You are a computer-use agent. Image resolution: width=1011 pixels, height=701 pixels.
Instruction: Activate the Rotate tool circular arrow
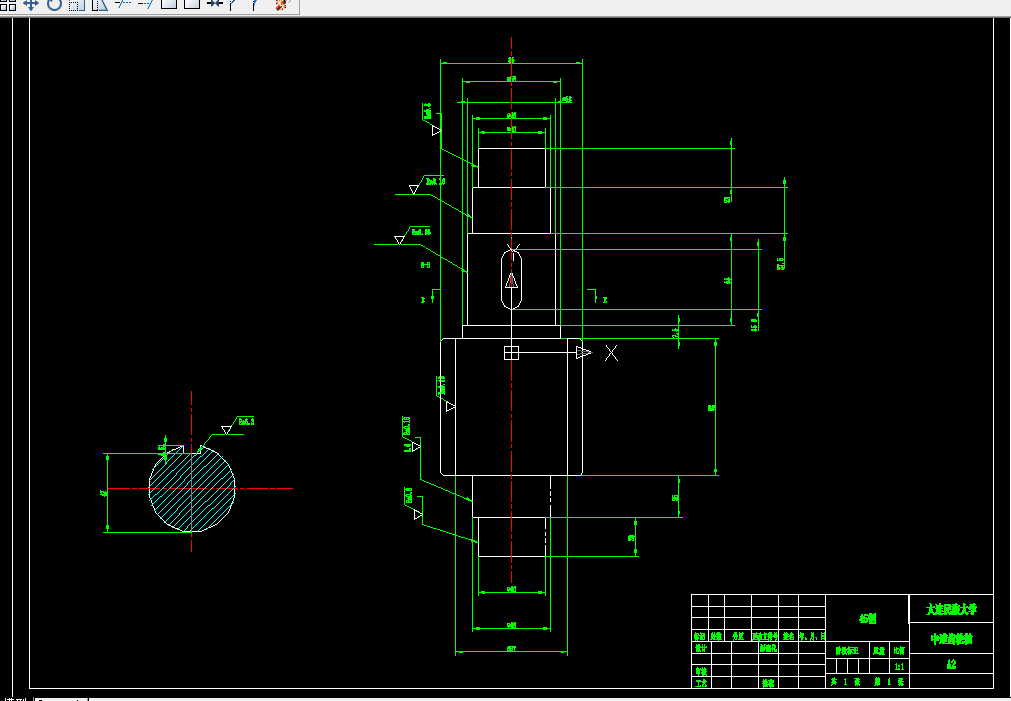54,5
